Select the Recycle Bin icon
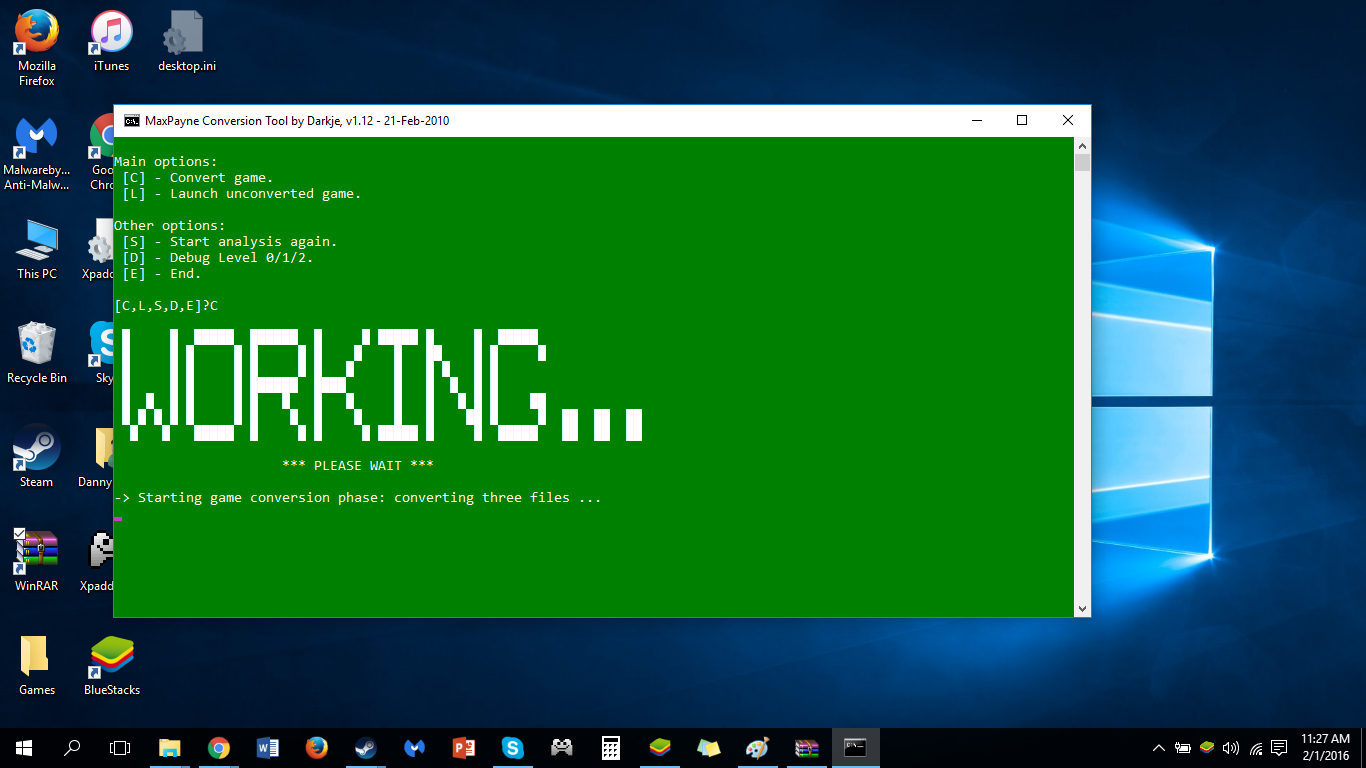 37,354
